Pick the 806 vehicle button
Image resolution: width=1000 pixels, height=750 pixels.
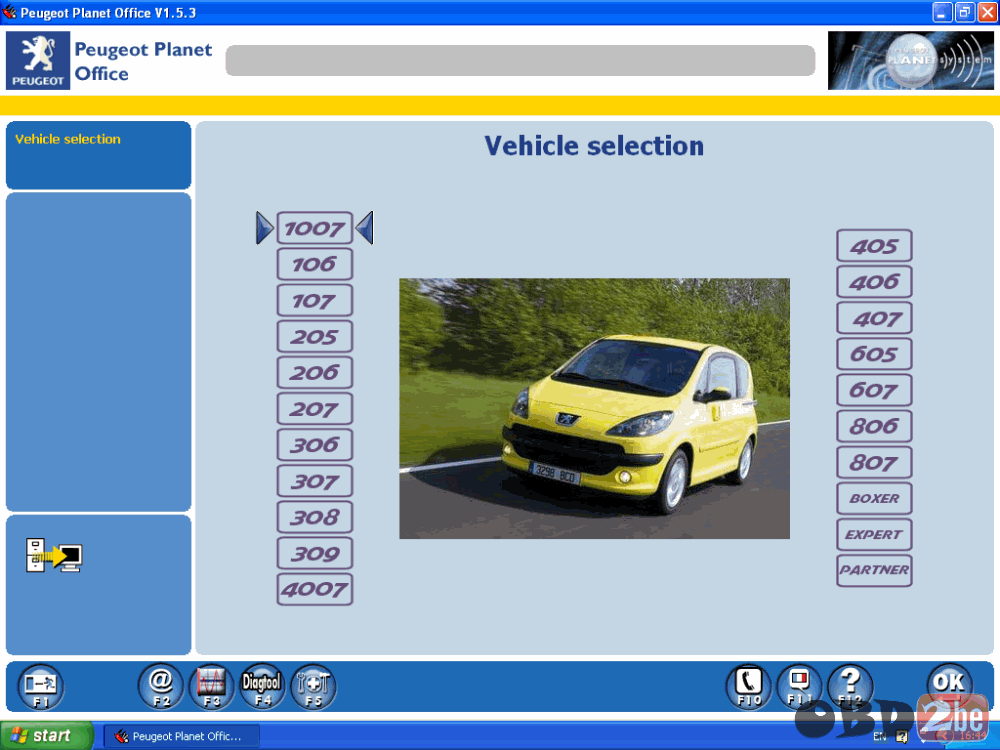pyautogui.click(x=874, y=426)
